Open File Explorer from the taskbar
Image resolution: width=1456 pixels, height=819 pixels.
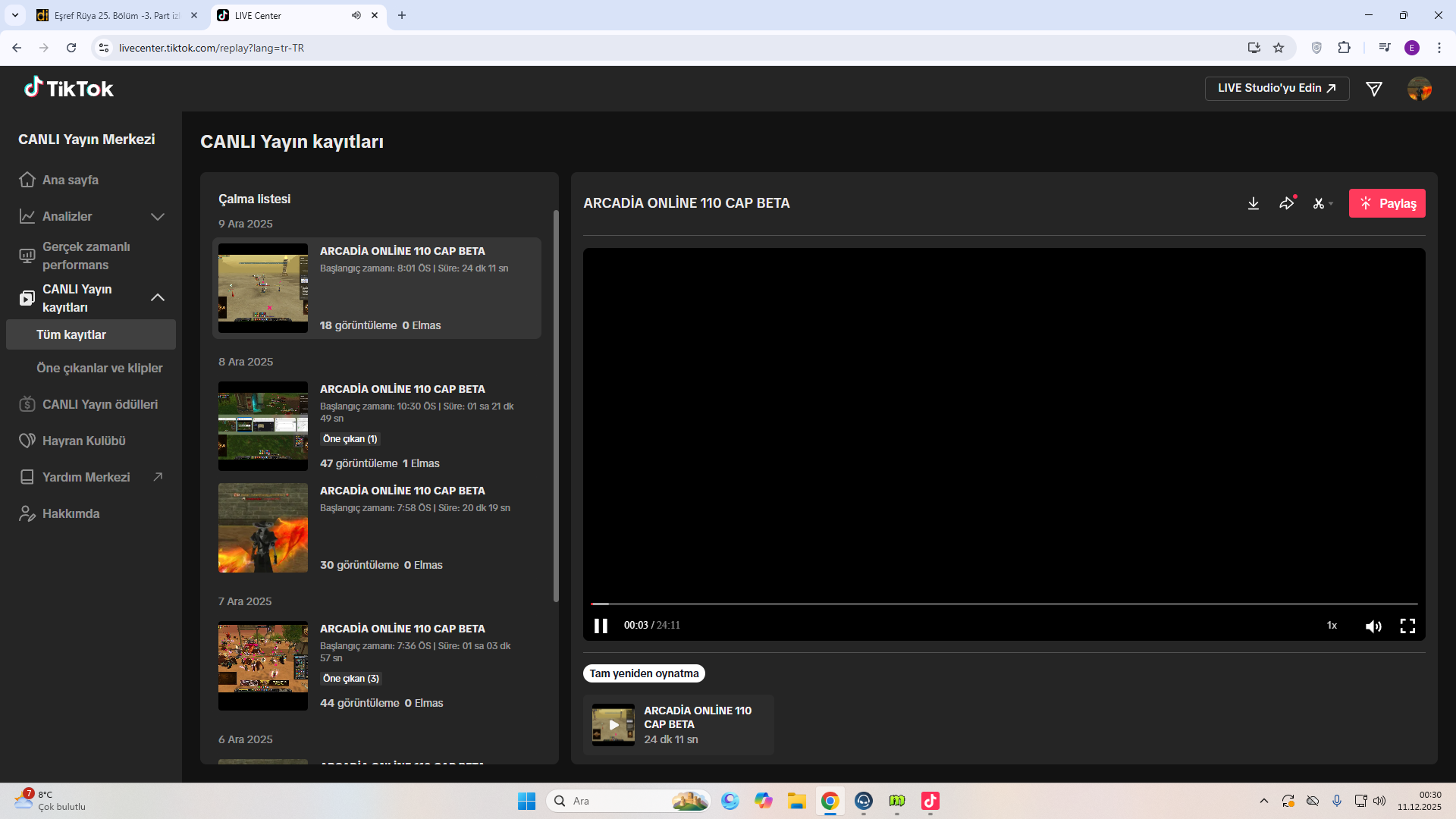coord(796,801)
